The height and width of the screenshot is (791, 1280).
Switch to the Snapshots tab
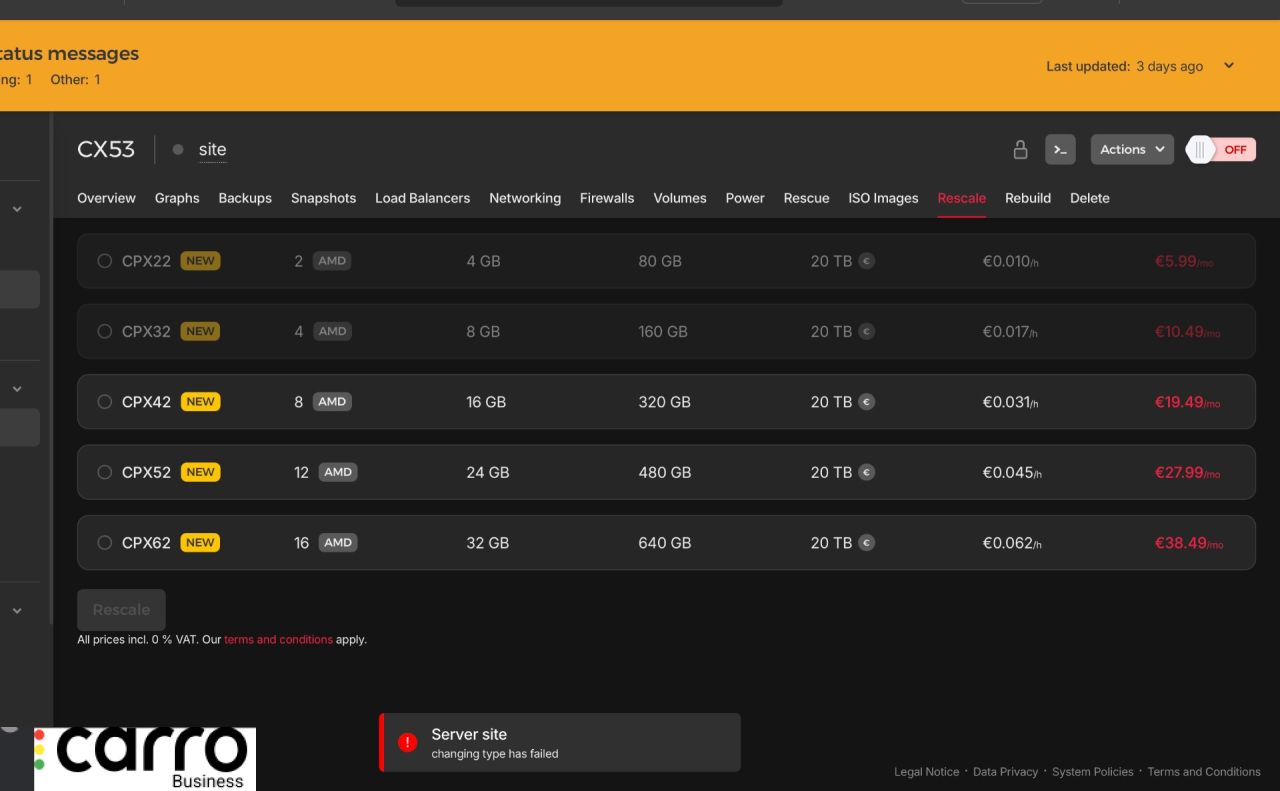(x=323, y=198)
